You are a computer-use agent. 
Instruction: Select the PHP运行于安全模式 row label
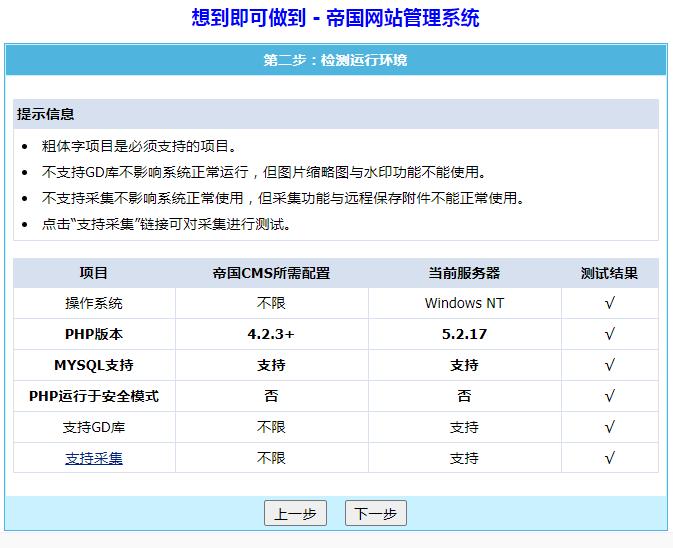click(94, 396)
